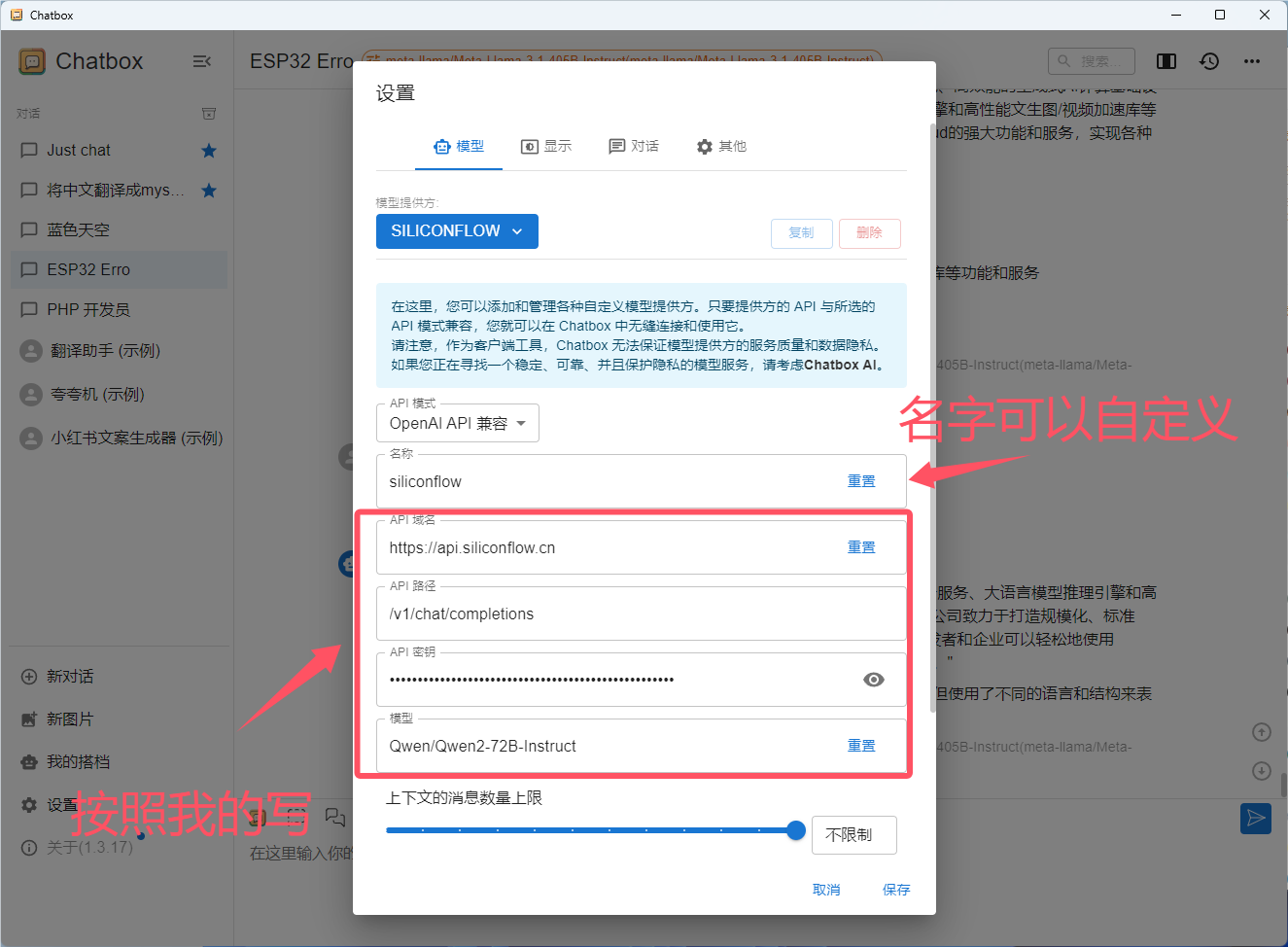Image resolution: width=1288 pixels, height=947 pixels.
Task: Switch to the 模型 tab
Action: (x=459, y=146)
